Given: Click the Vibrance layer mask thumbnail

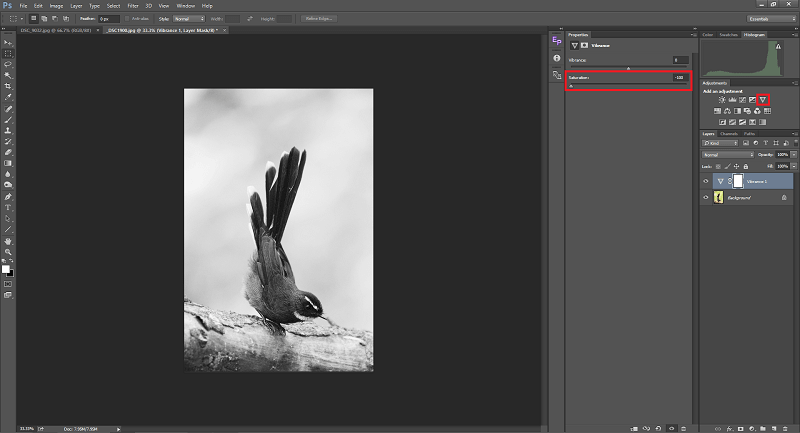Looking at the screenshot, I should (738, 181).
